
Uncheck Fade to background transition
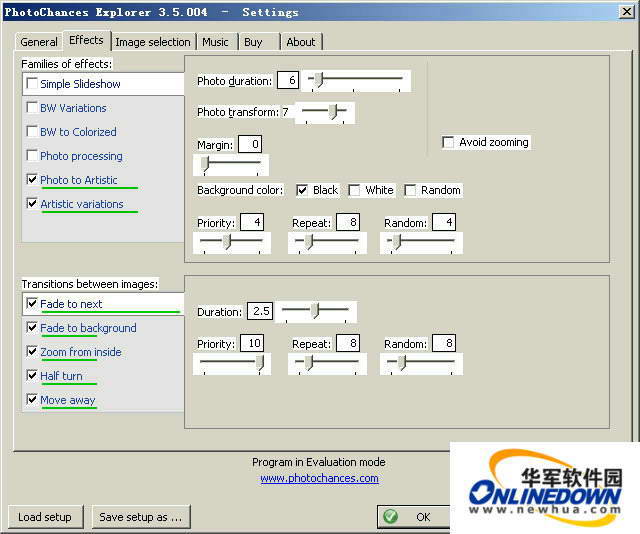tap(32, 327)
